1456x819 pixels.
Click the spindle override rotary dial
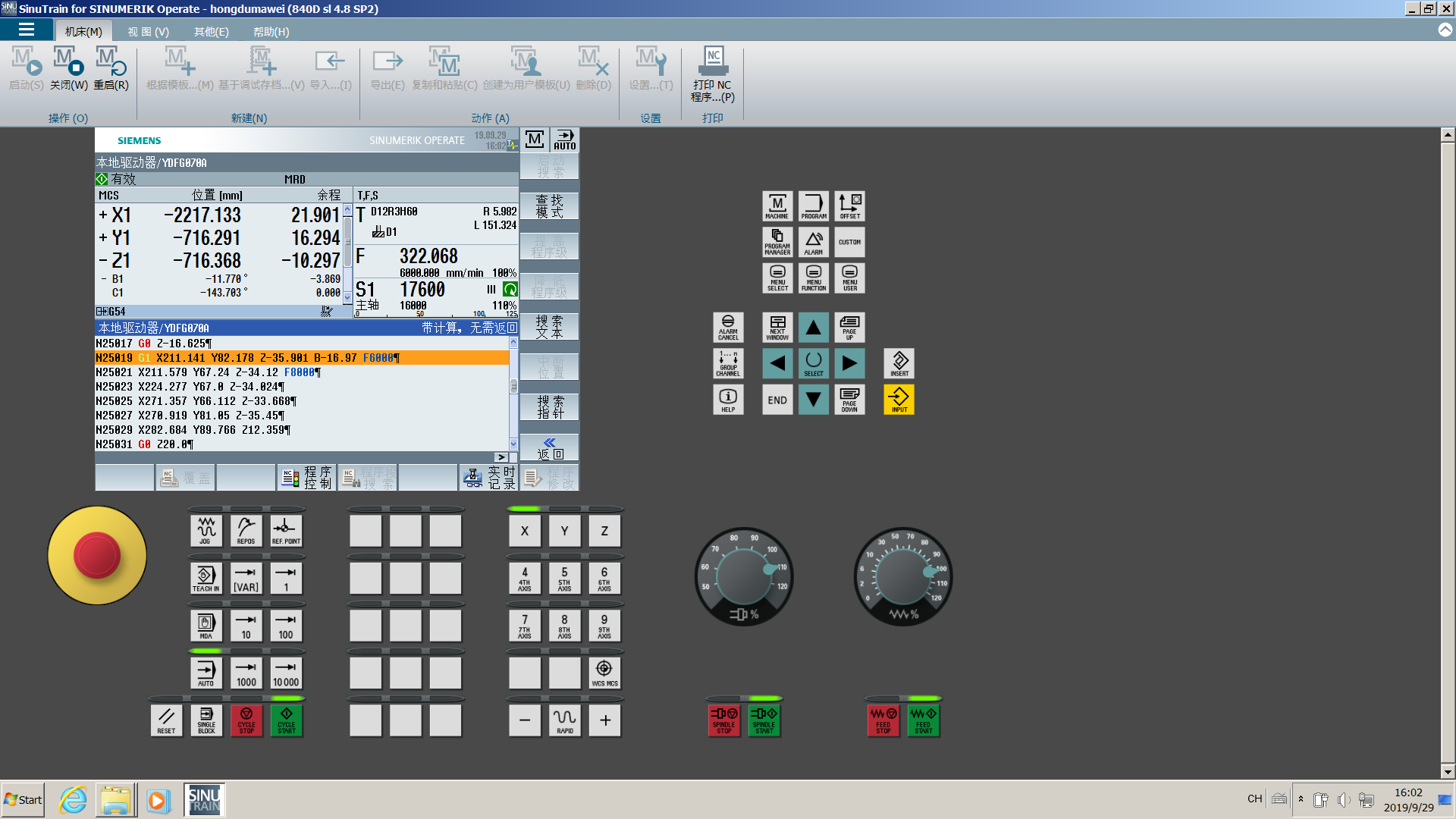744,576
